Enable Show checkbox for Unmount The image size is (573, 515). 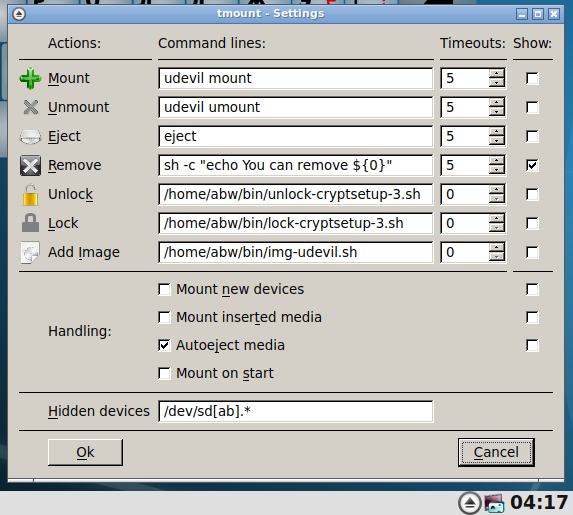point(532,107)
